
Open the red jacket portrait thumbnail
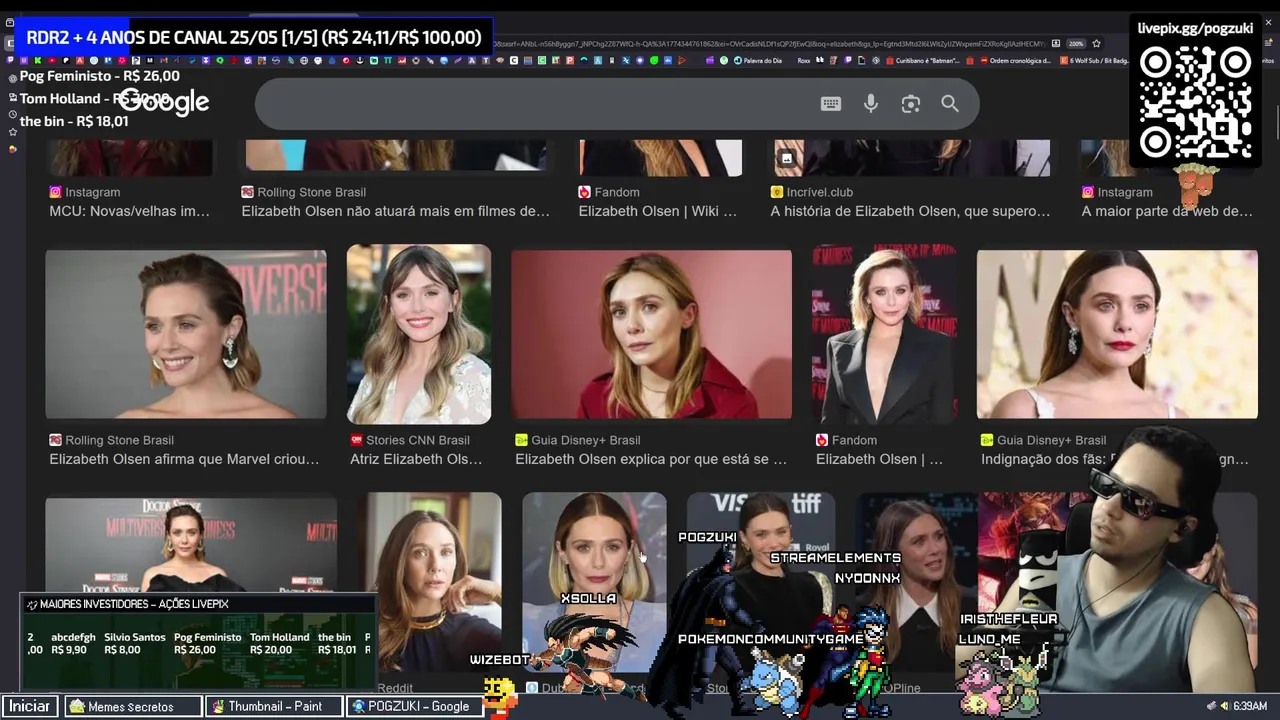(x=651, y=334)
